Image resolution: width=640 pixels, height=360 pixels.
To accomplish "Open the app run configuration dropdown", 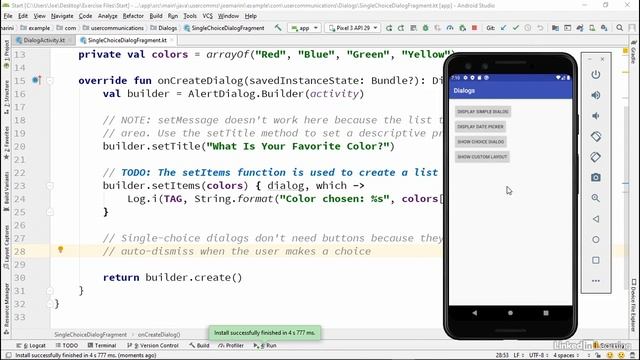I will click(304, 28).
